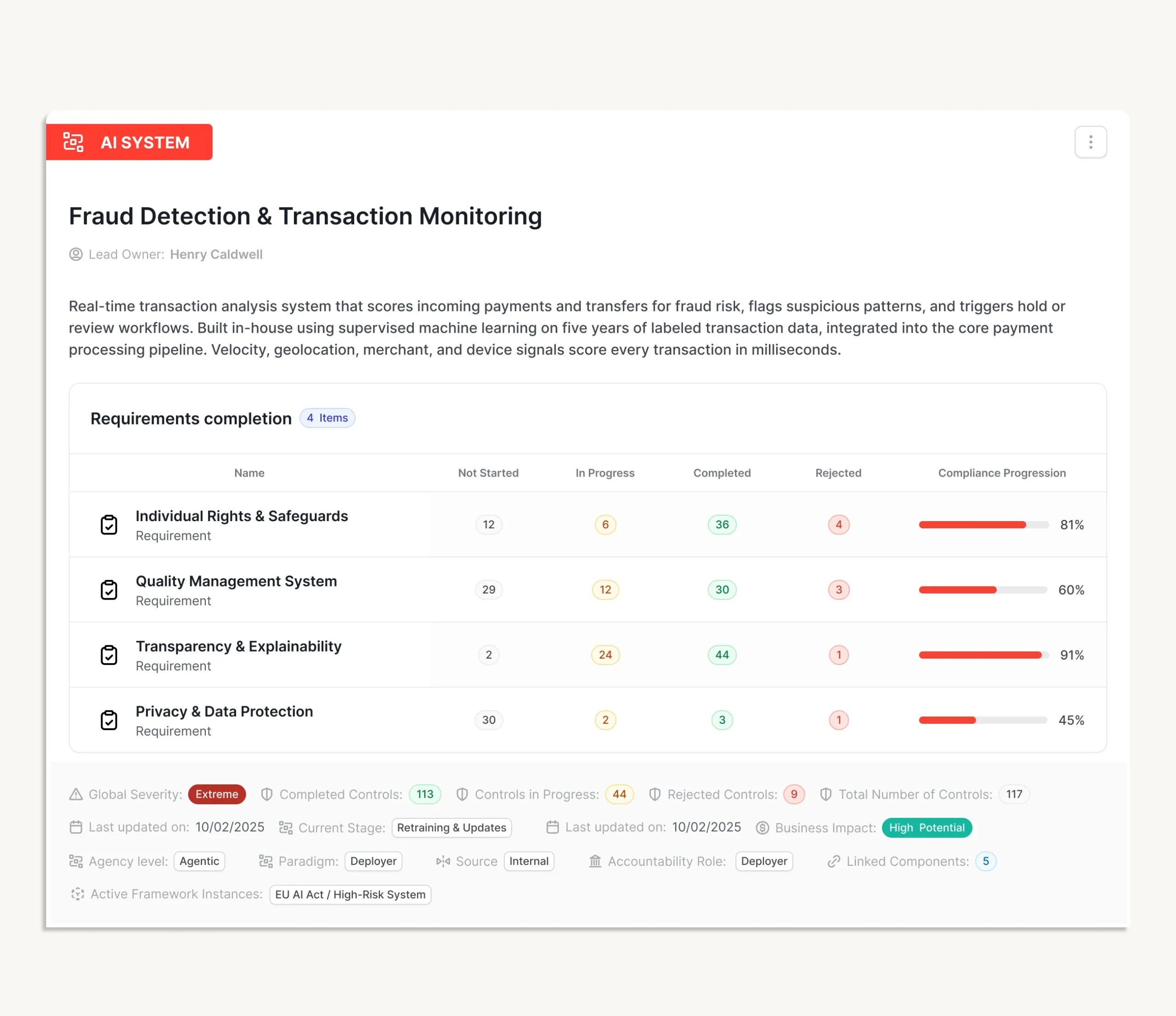The height and width of the screenshot is (1016, 1176).
Task: Open the three-dot options menu
Action: pos(1090,142)
